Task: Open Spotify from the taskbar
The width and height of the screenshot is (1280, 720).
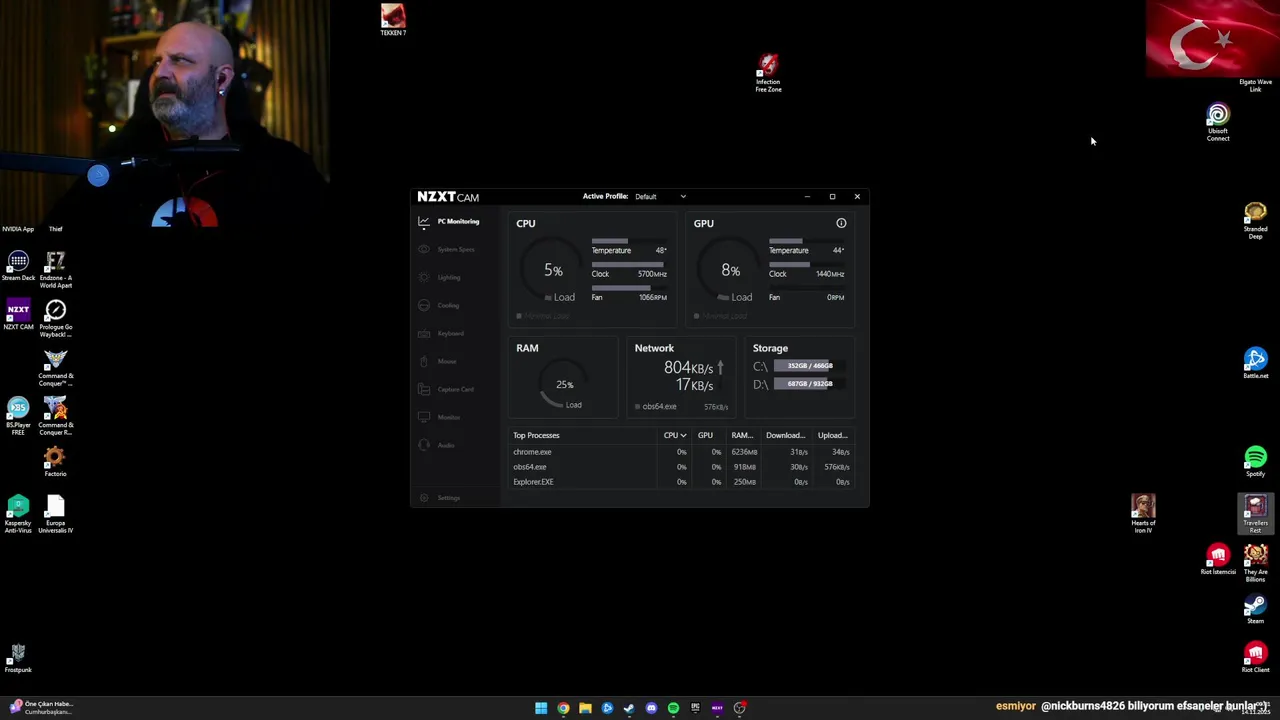Action: 673,708
